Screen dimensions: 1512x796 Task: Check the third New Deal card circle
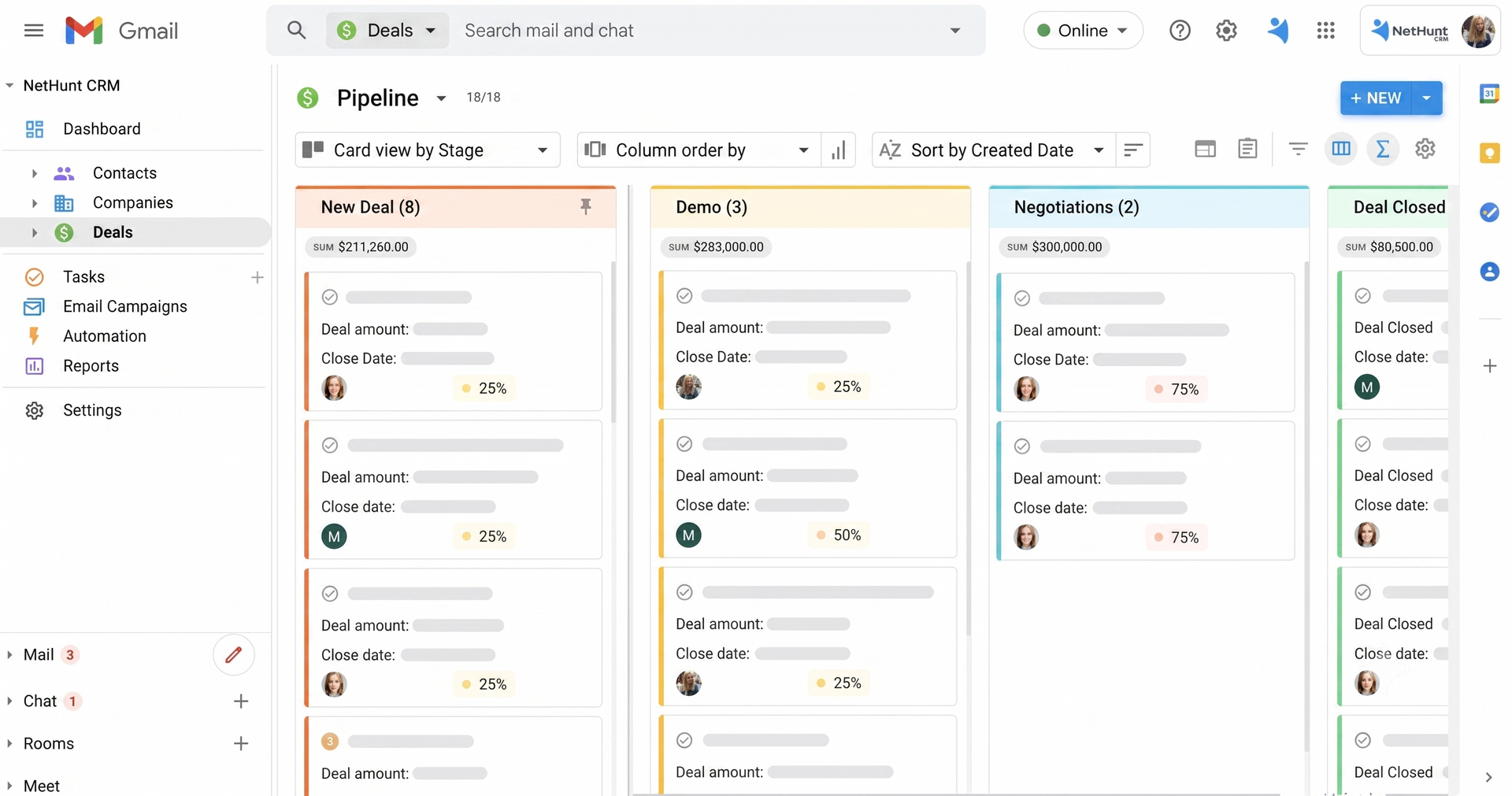pyautogui.click(x=330, y=594)
